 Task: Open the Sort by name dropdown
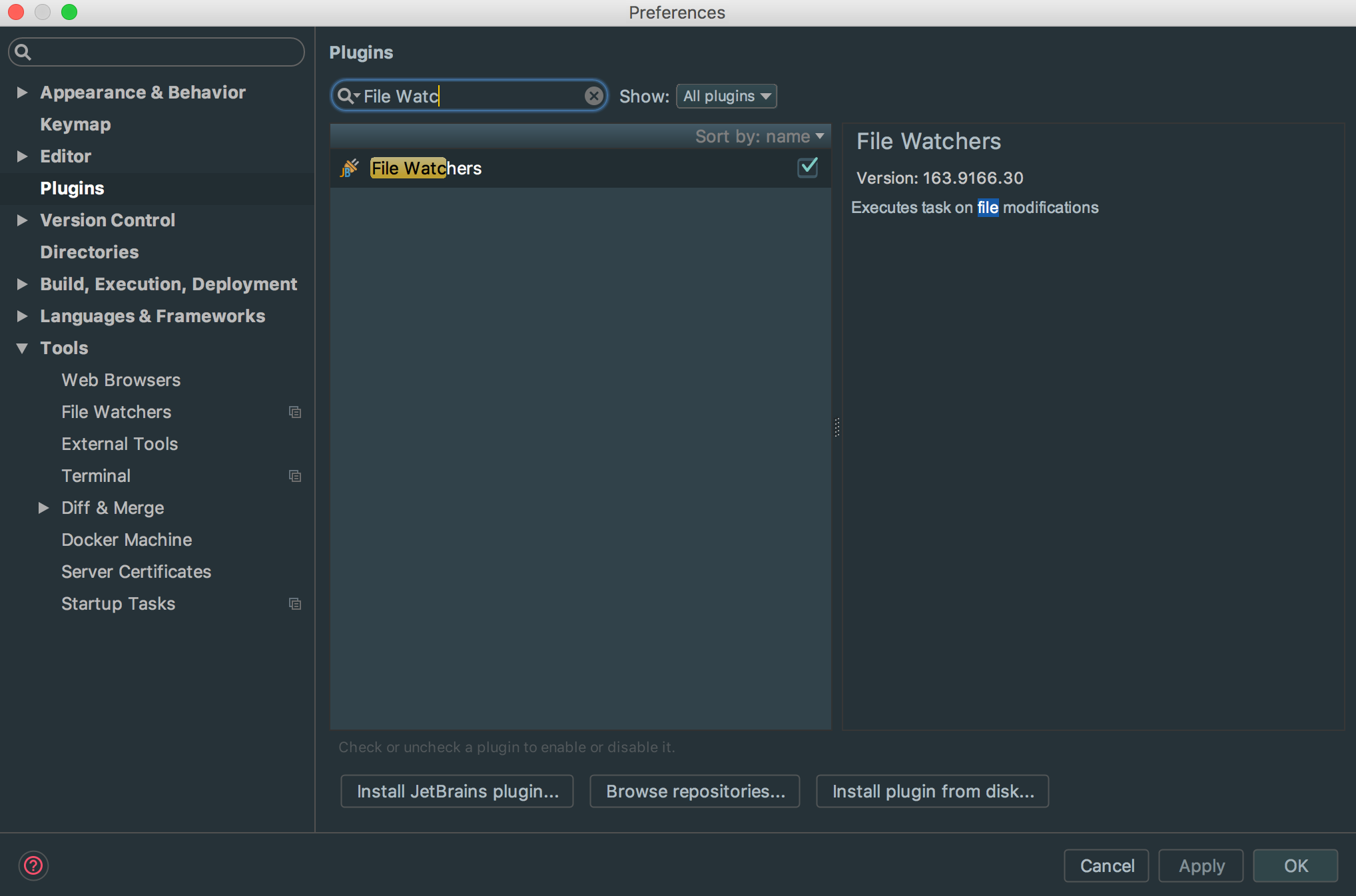coord(759,136)
